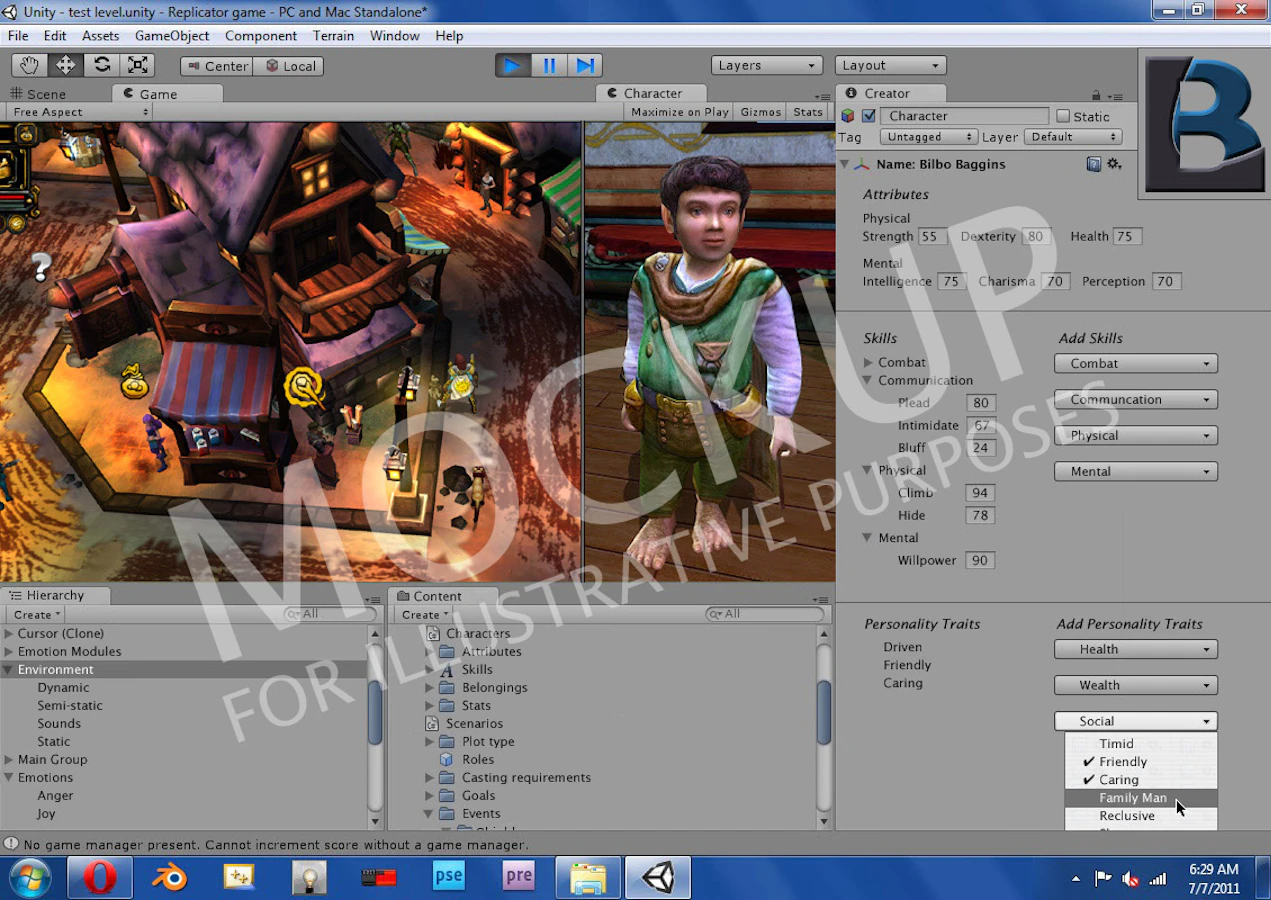Viewport: 1271px width, 900px height.
Task: Open the GameObject menu
Action: tap(172, 35)
